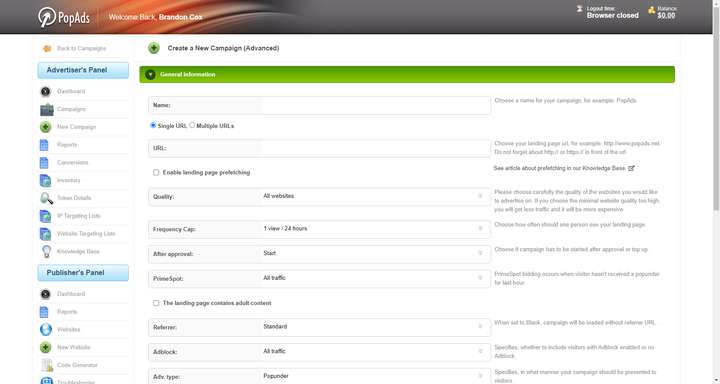Click the publisher Reports document icon
This screenshot has width=720, height=384.
pyautogui.click(x=44, y=312)
